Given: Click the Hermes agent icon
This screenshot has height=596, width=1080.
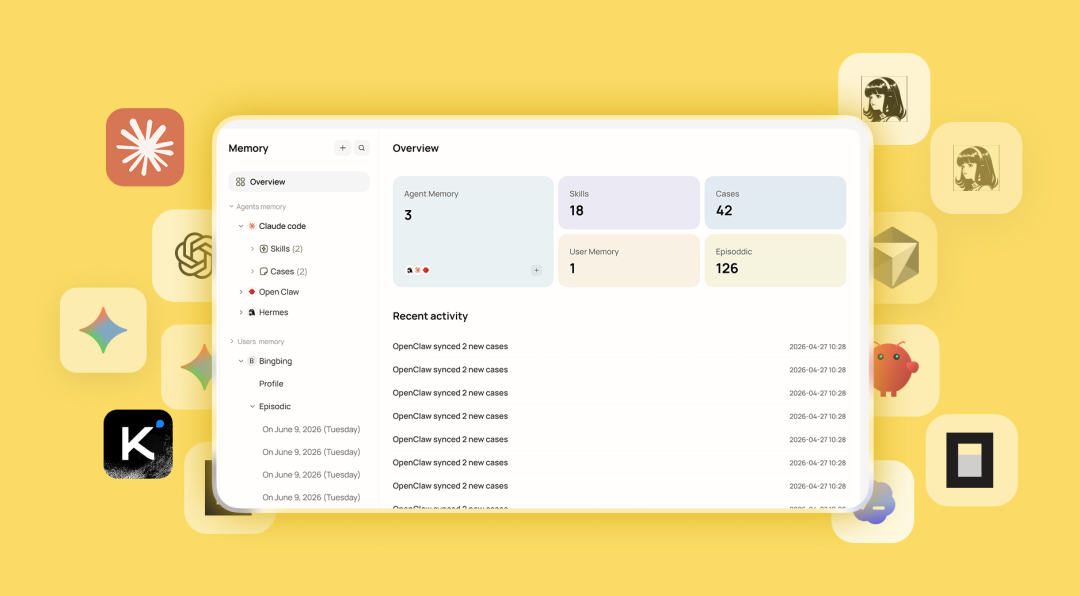Looking at the screenshot, I should pyautogui.click(x=252, y=313).
